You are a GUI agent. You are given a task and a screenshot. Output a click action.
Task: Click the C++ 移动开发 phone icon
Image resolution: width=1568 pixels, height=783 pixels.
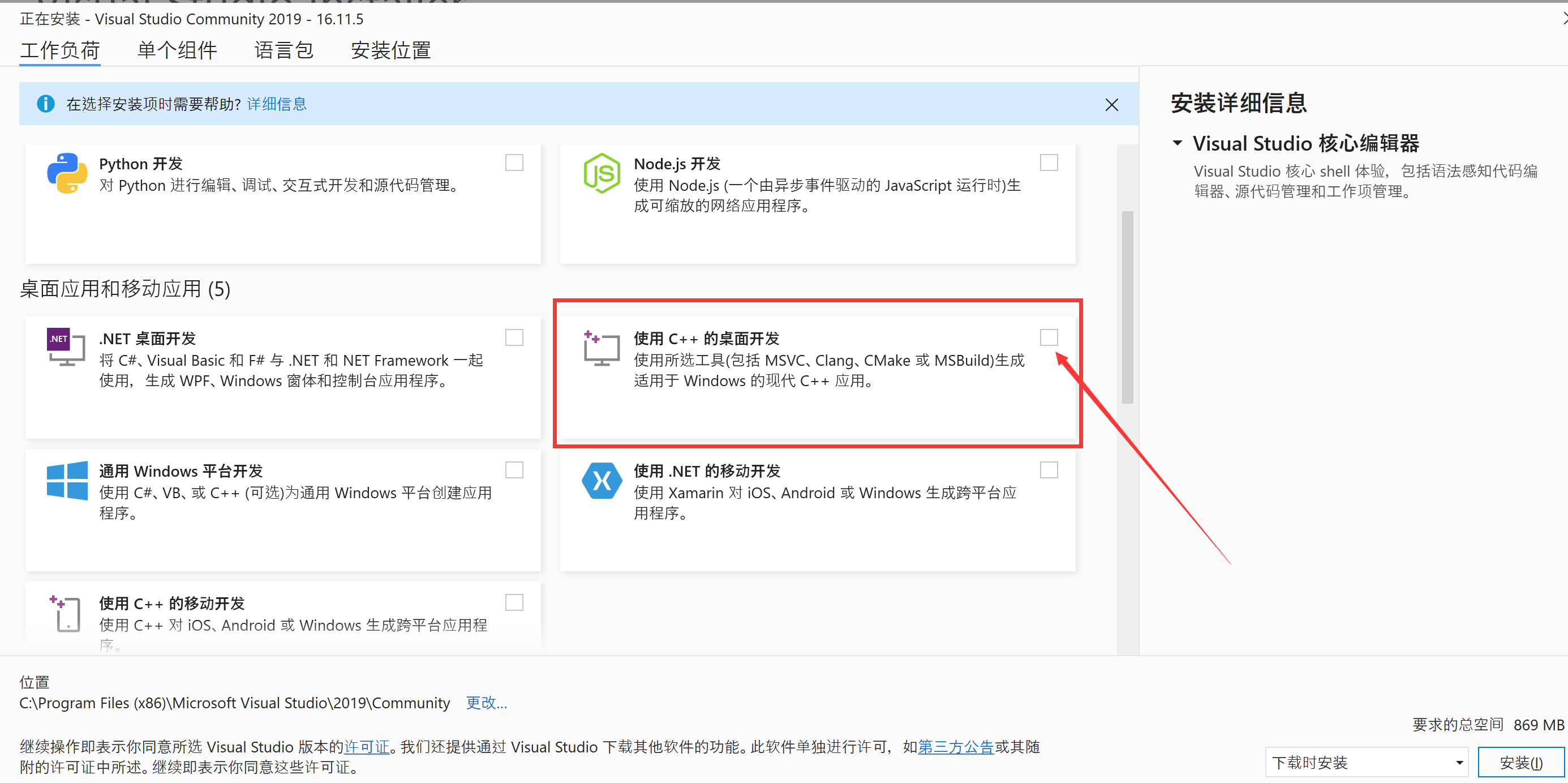(65, 614)
